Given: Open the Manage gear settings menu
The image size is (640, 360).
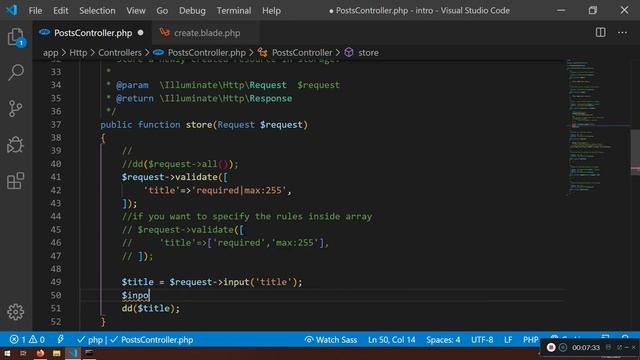Looking at the screenshot, I should (x=16, y=312).
